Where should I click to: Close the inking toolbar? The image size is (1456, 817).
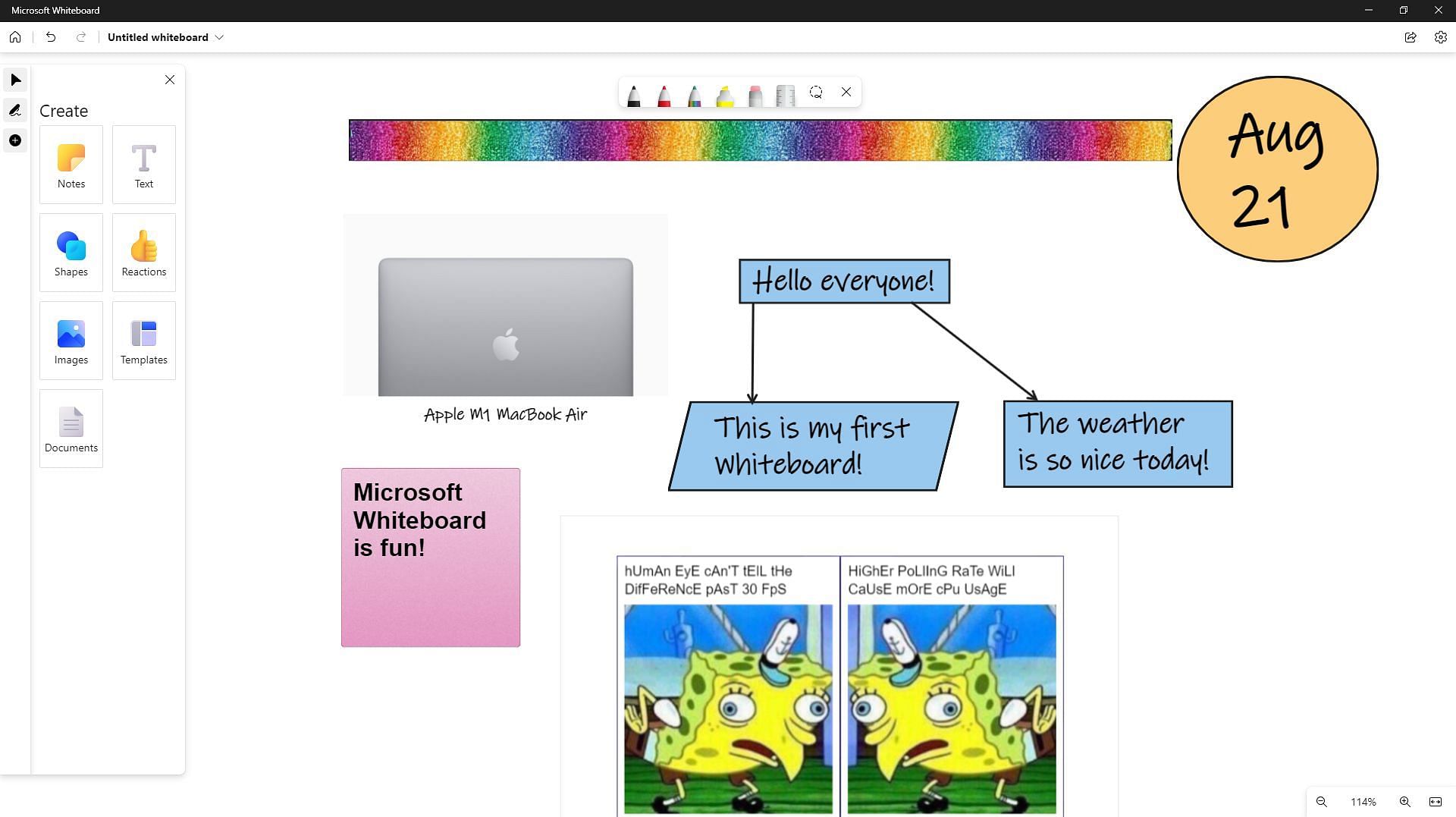[x=846, y=93]
